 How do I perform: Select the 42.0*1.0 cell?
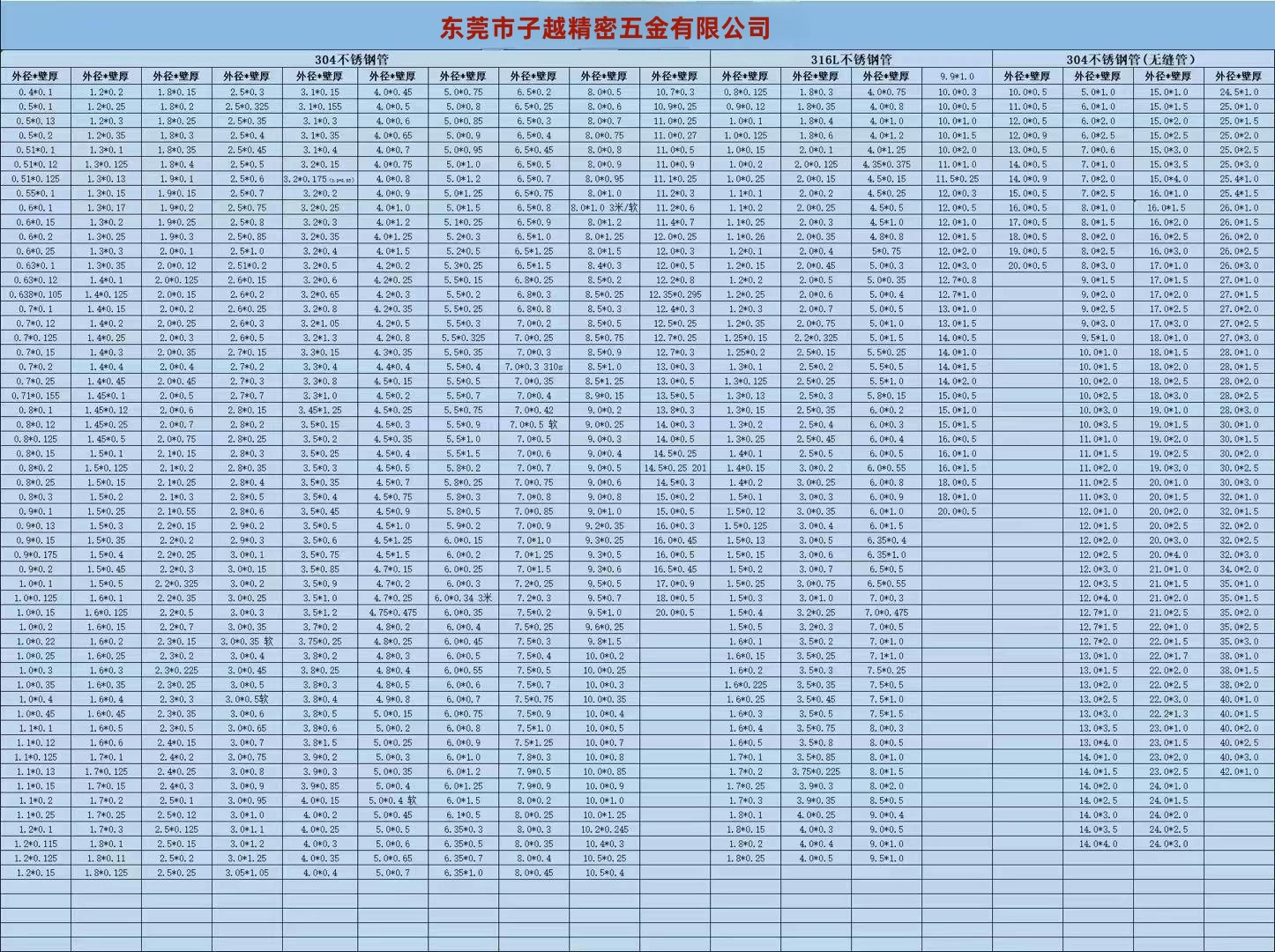(1239, 771)
